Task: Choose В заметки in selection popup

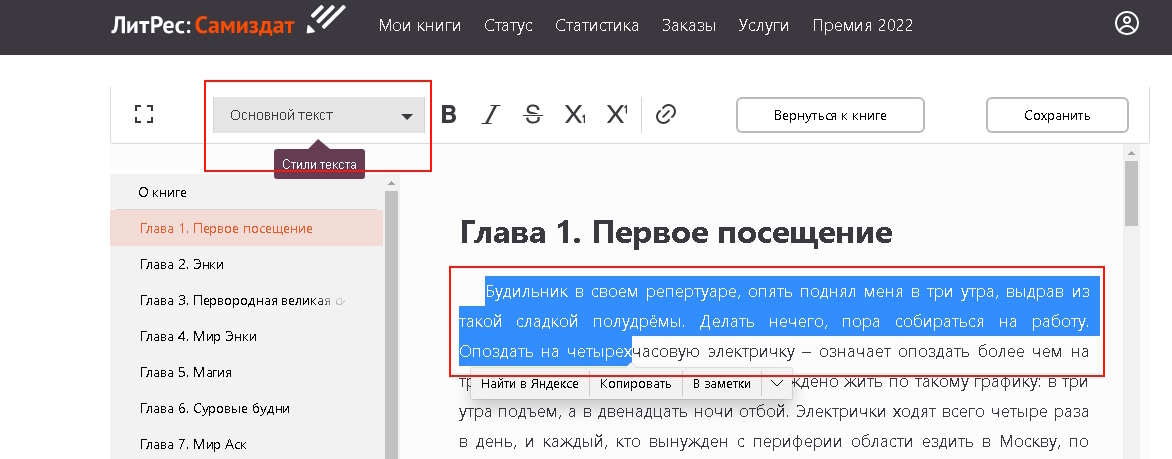Action: [x=721, y=383]
